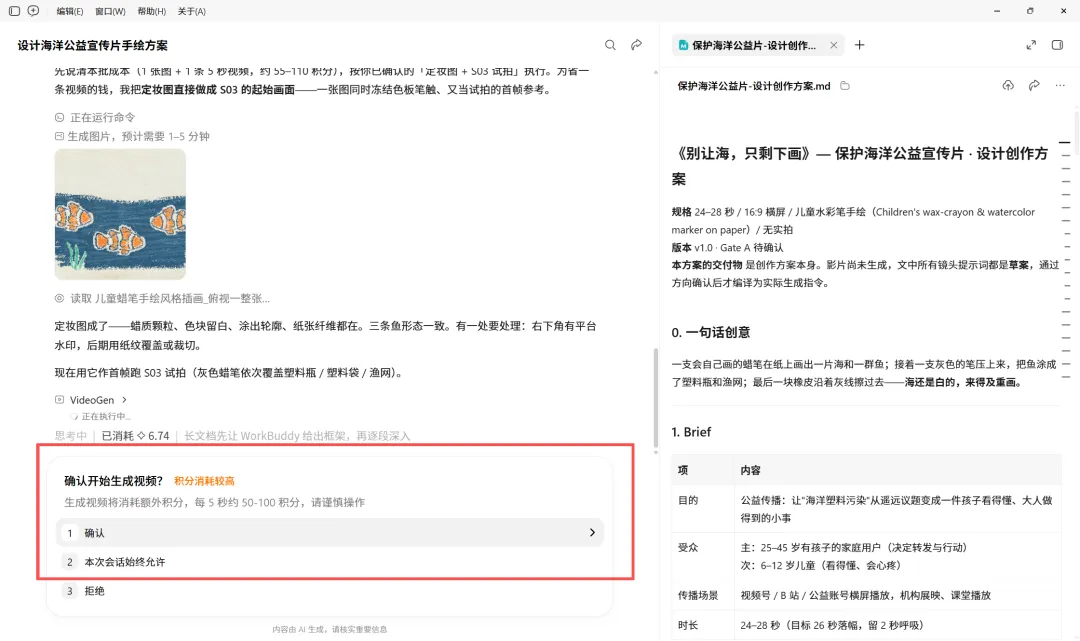Image resolution: width=1080 pixels, height=641 pixels.
Task: Click the 生成图片 image icon
Action: tap(59, 136)
